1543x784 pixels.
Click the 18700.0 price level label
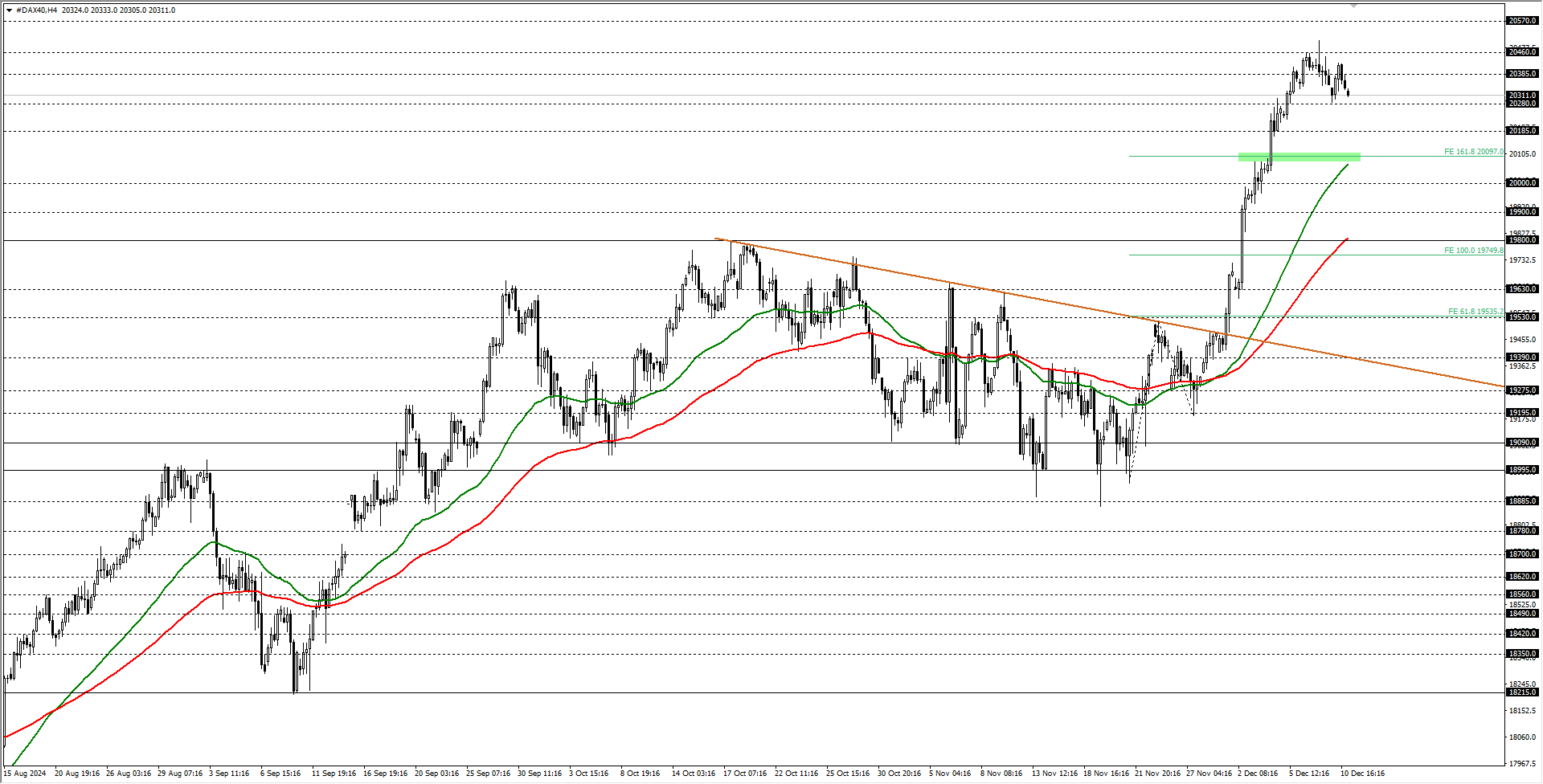click(1523, 553)
